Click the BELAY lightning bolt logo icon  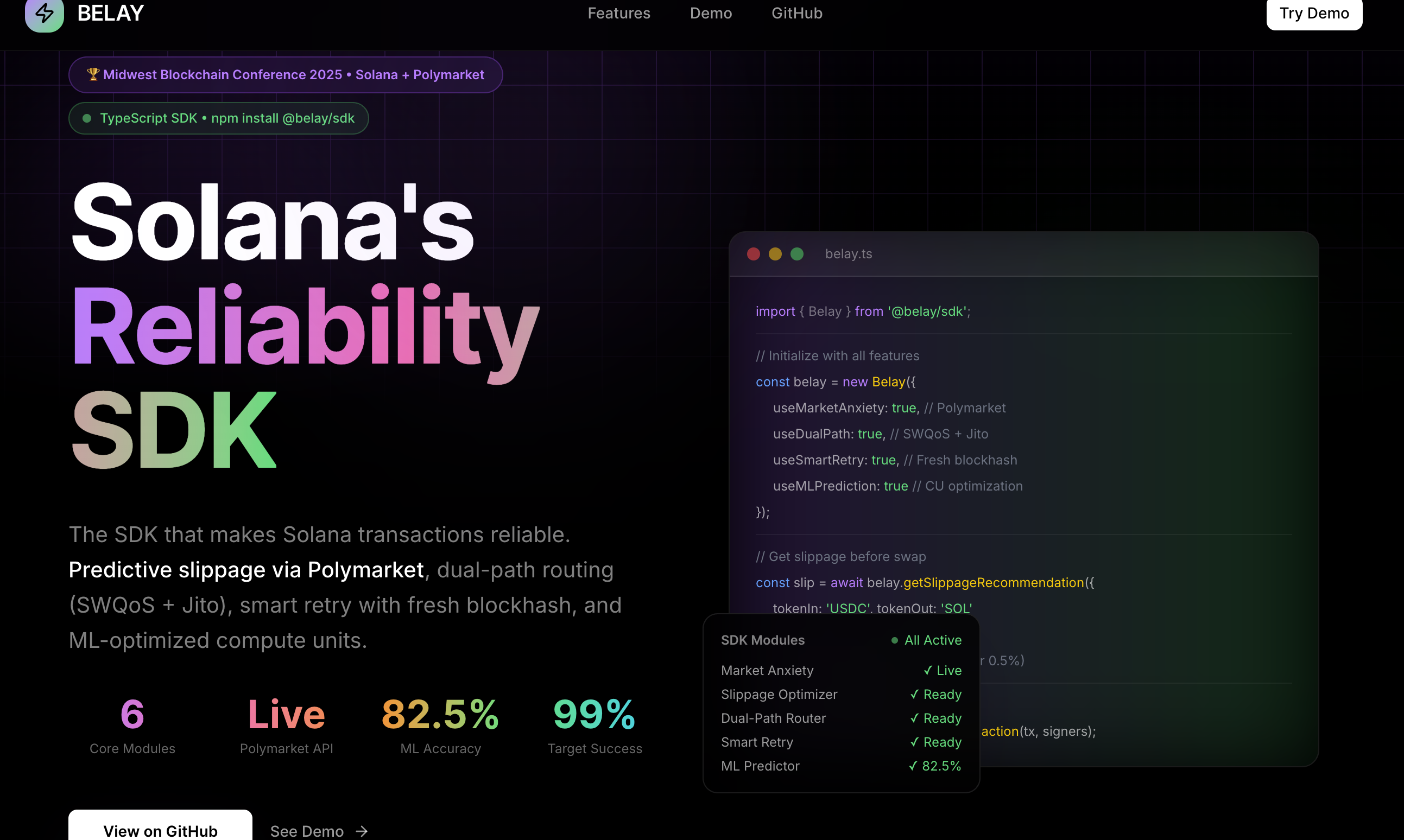click(44, 13)
